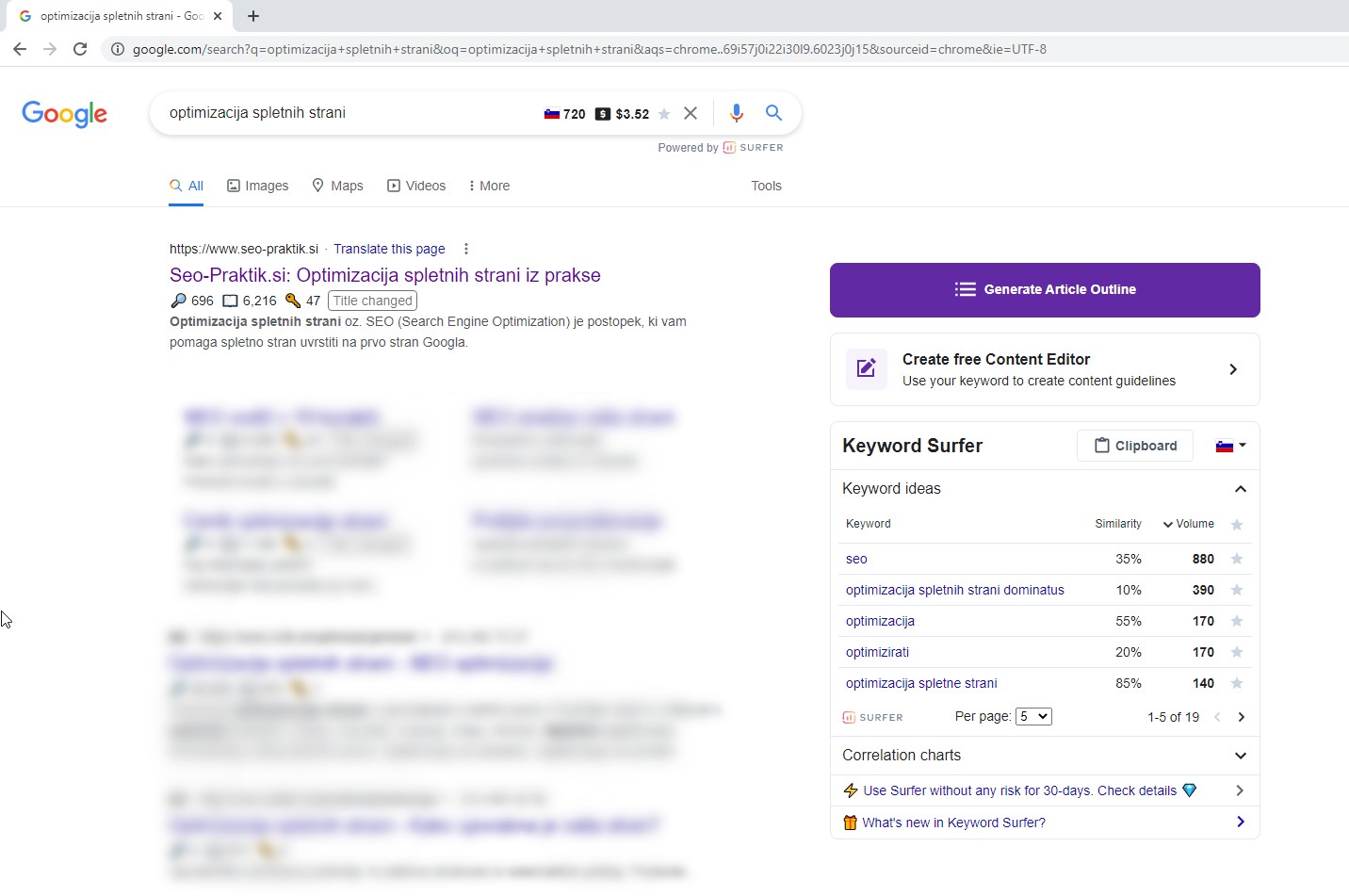Click the Surfer logo below the keyword list
Image resolution: width=1349 pixels, height=896 pixels.
(871, 717)
